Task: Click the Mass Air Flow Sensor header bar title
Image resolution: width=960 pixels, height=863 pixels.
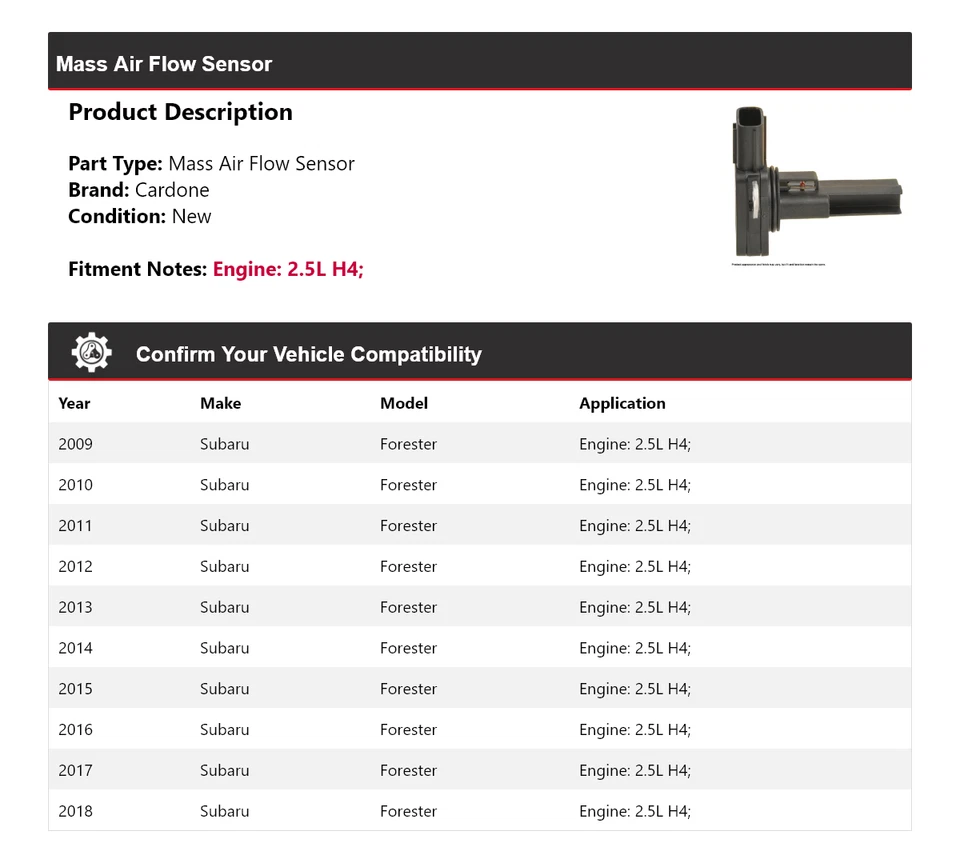Action: point(164,64)
